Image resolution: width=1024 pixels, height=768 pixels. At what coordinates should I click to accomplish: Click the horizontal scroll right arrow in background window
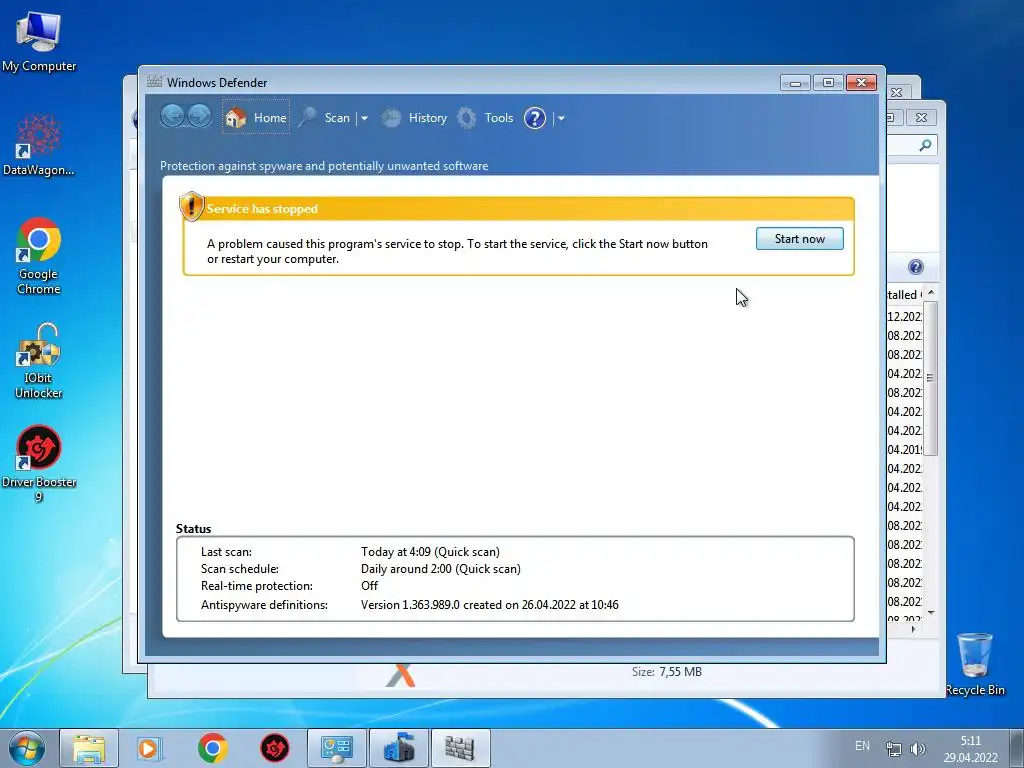coord(913,630)
